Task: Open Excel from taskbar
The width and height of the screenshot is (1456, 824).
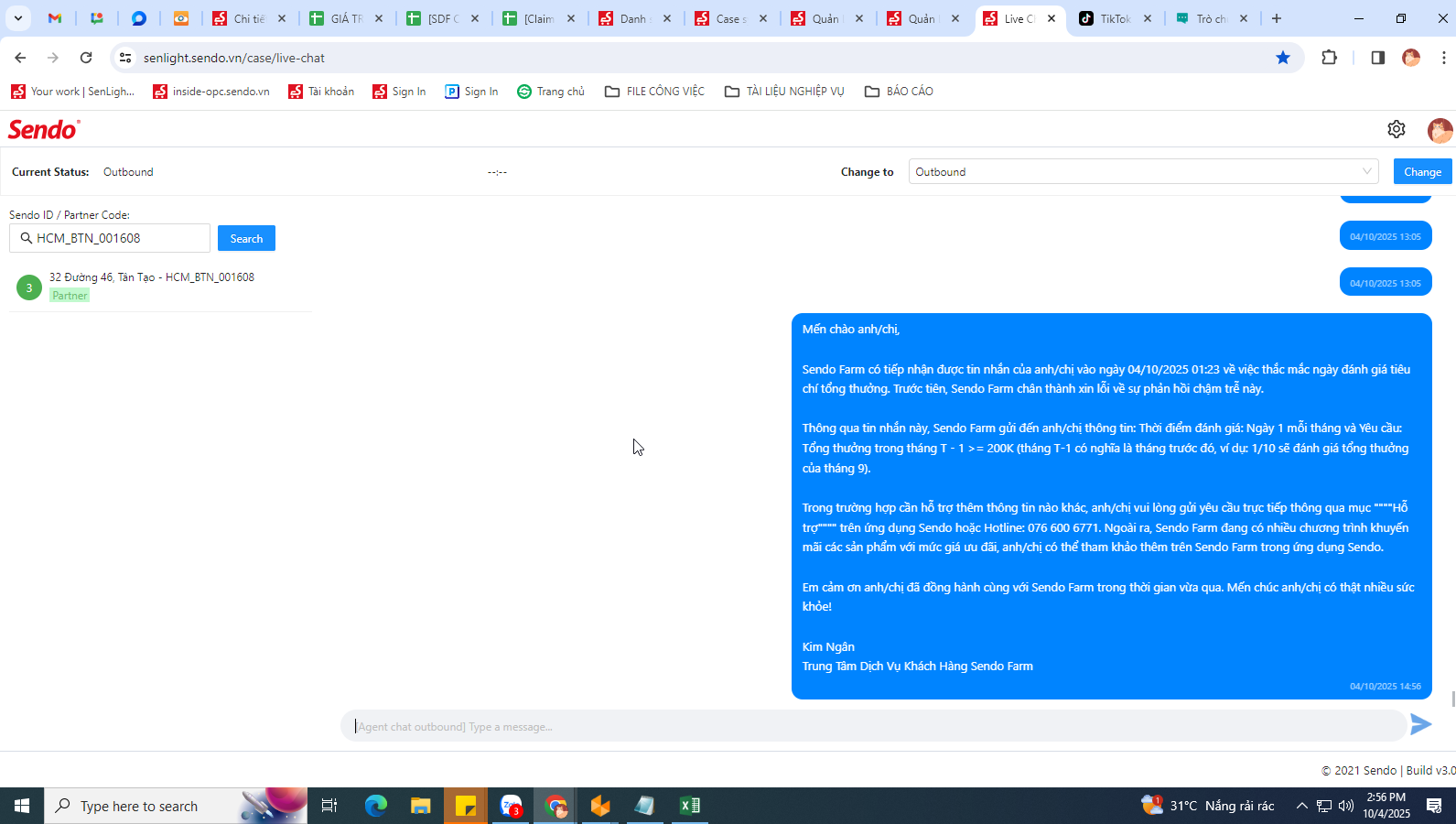Action: (690, 806)
